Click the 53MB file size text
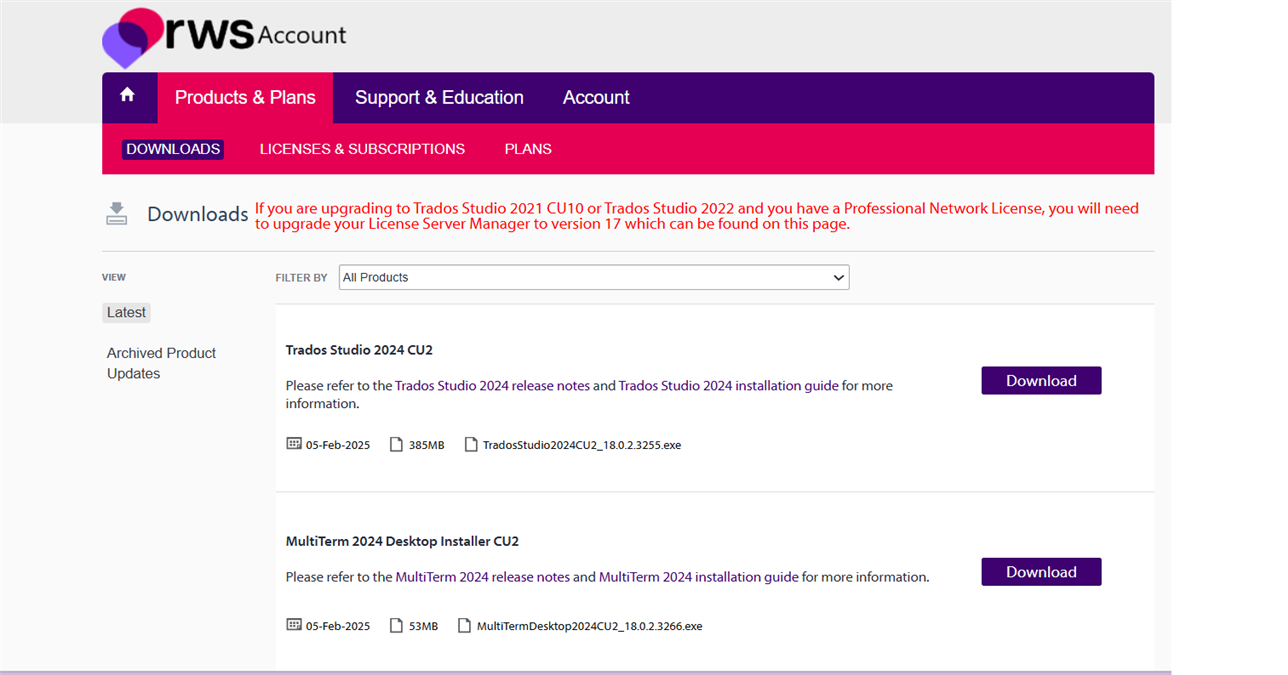Screen dimensions: 1288x675 pos(424,626)
